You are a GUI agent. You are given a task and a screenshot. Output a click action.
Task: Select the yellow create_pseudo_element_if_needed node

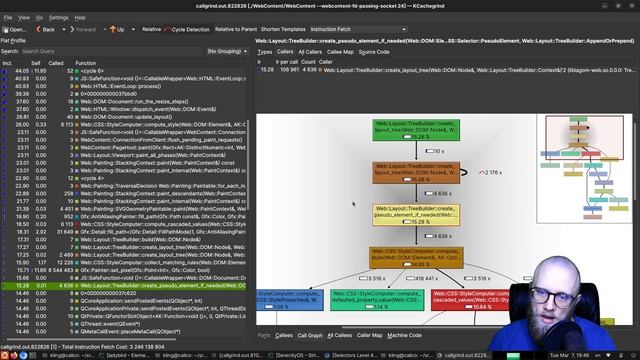click(x=416, y=215)
